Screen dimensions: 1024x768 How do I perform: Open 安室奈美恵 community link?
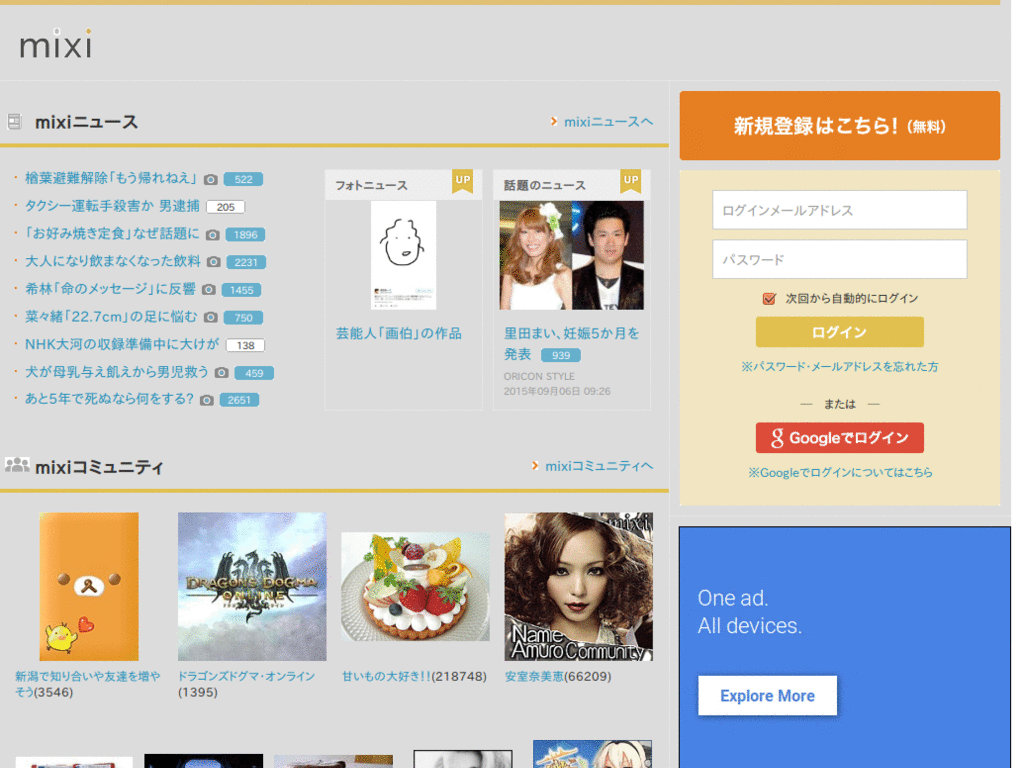[534, 677]
